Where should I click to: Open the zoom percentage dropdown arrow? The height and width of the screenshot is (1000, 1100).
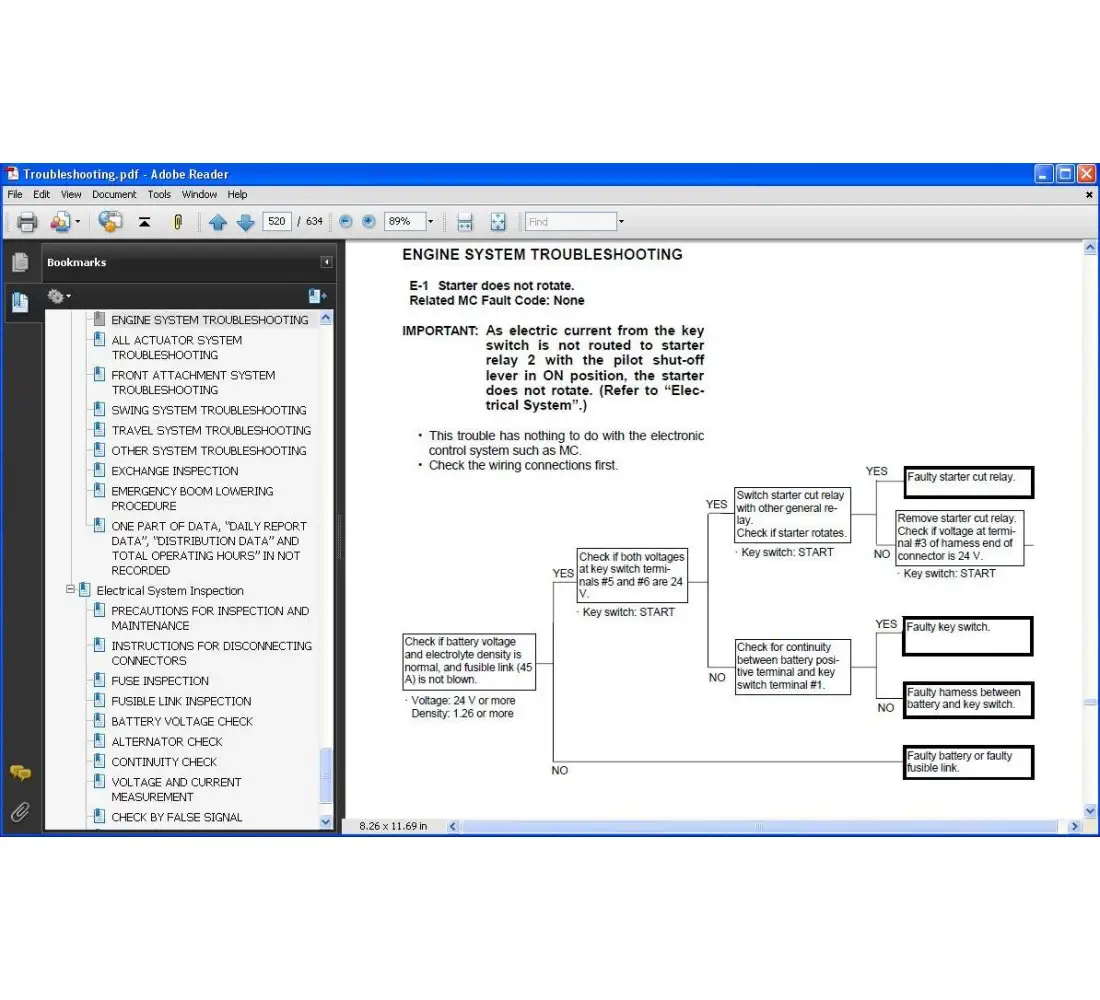pyautogui.click(x=431, y=222)
